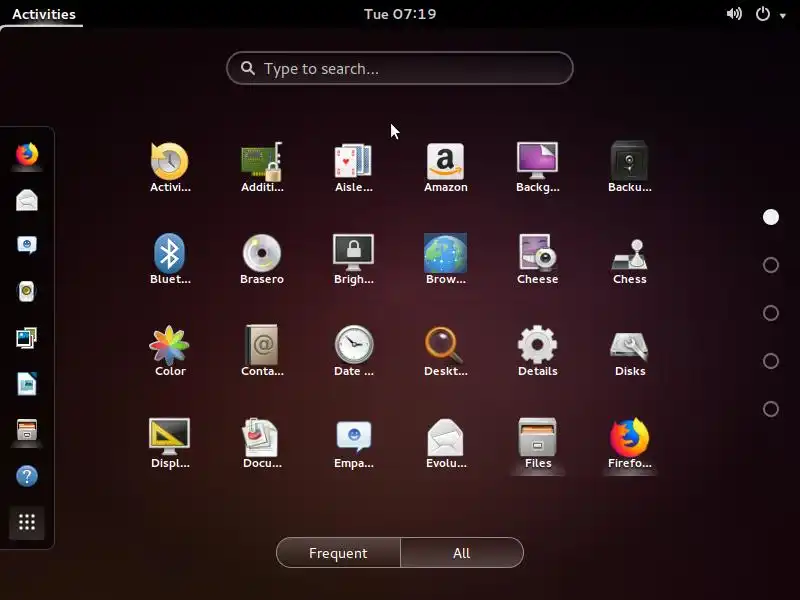
Task: Launch Evolution mail app in grid
Action: coord(445,443)
